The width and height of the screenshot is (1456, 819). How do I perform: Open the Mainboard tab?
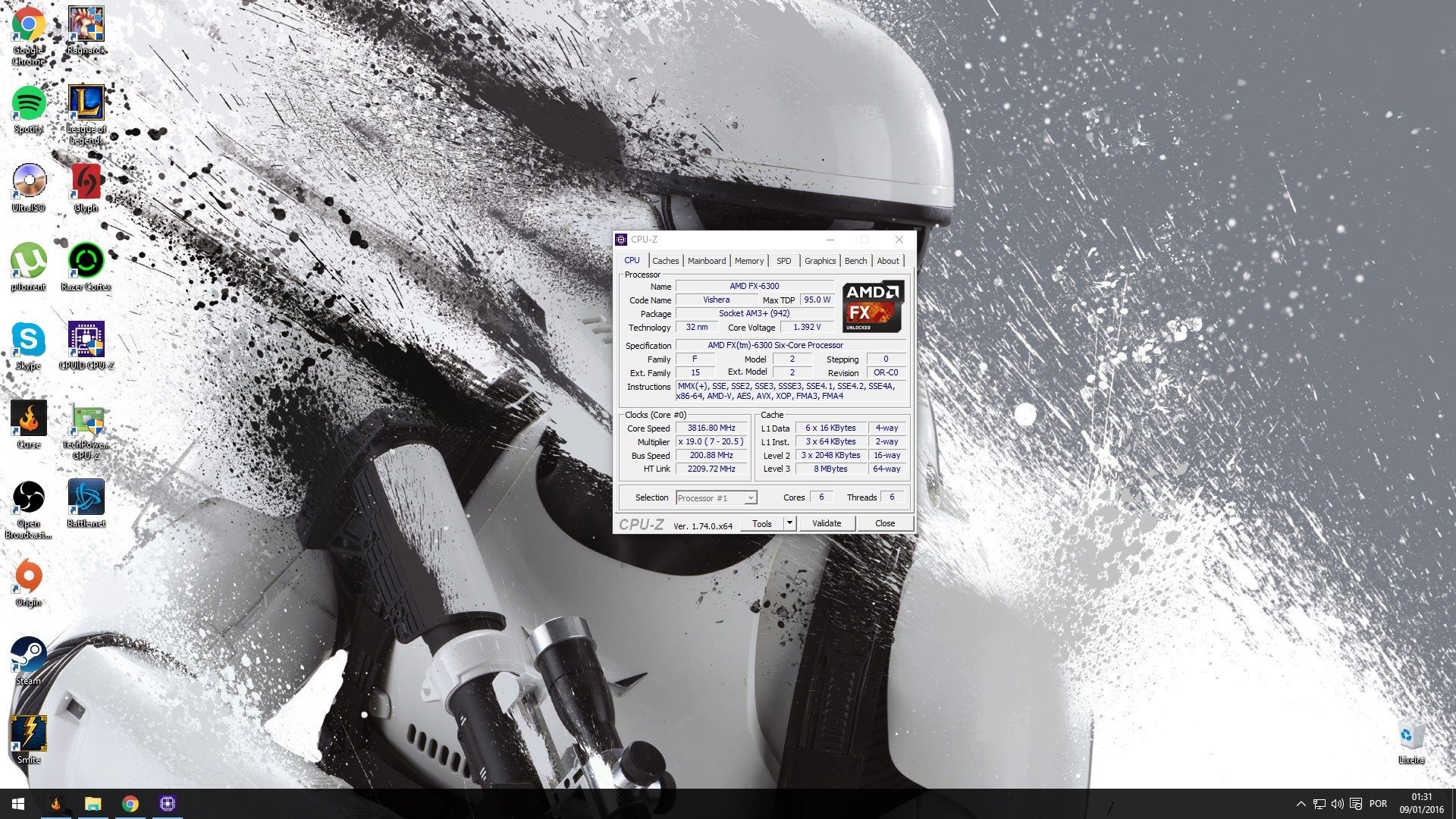tap(706, 261)
